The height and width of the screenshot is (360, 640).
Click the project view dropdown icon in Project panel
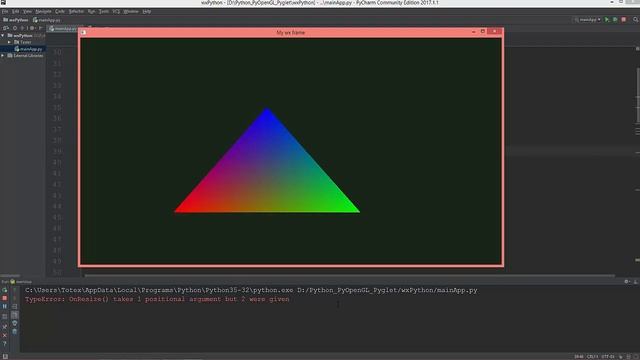(6, 28)
